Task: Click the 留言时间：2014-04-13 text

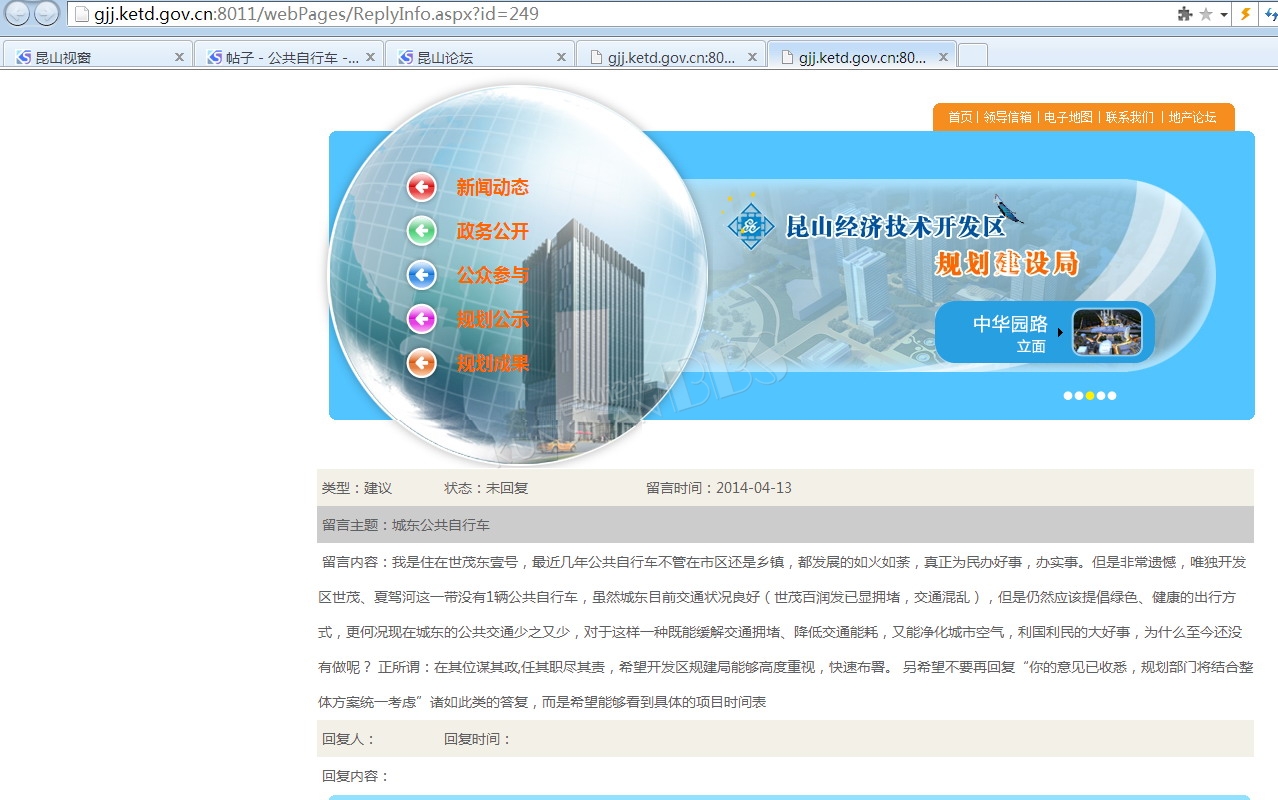Action: pyautogui.click(x=719, y=488)
